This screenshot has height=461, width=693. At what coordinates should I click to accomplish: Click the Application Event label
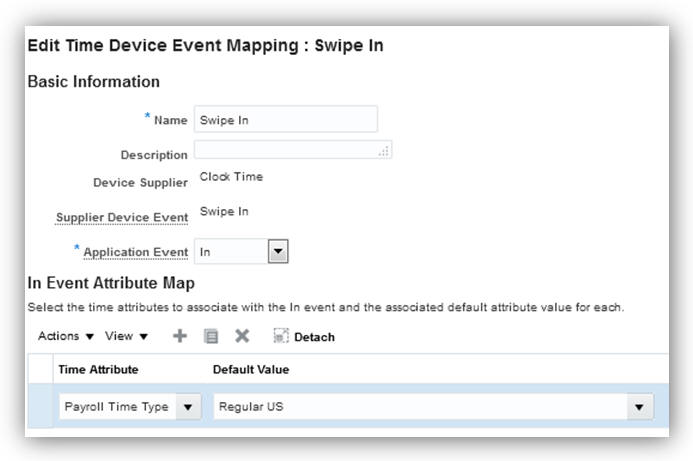pyautogui.click(x=135, y=252)
